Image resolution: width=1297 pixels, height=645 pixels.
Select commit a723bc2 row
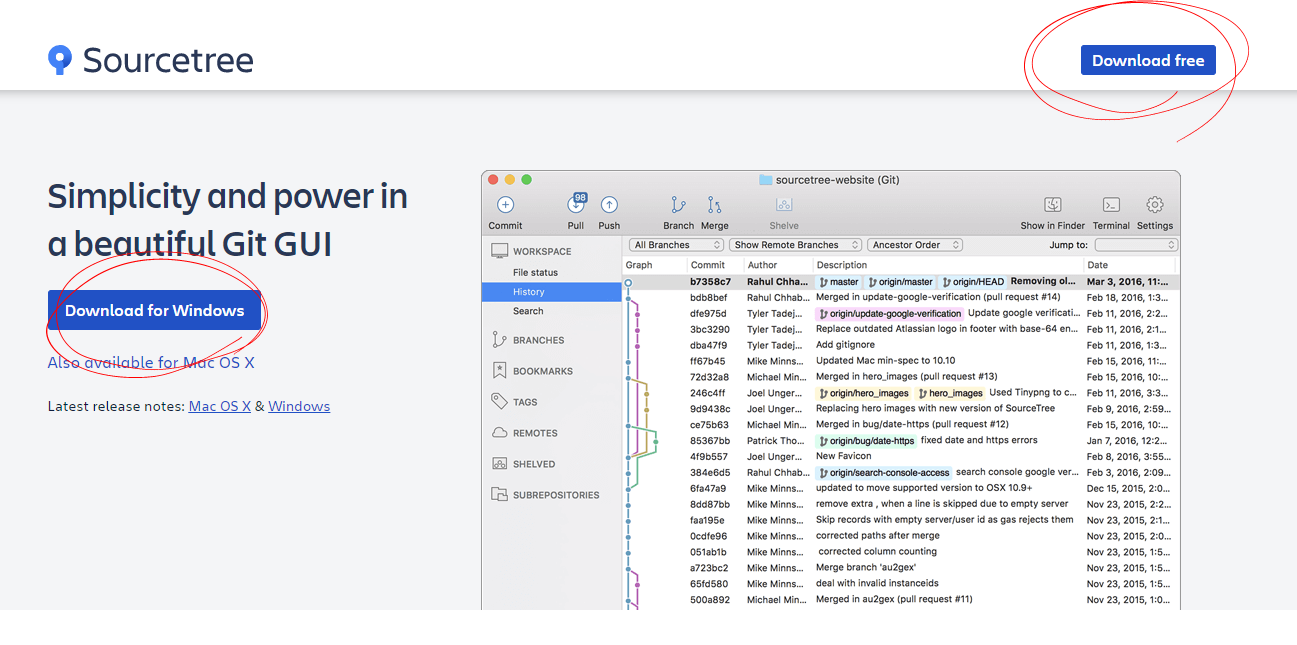[x=901, y=568]
